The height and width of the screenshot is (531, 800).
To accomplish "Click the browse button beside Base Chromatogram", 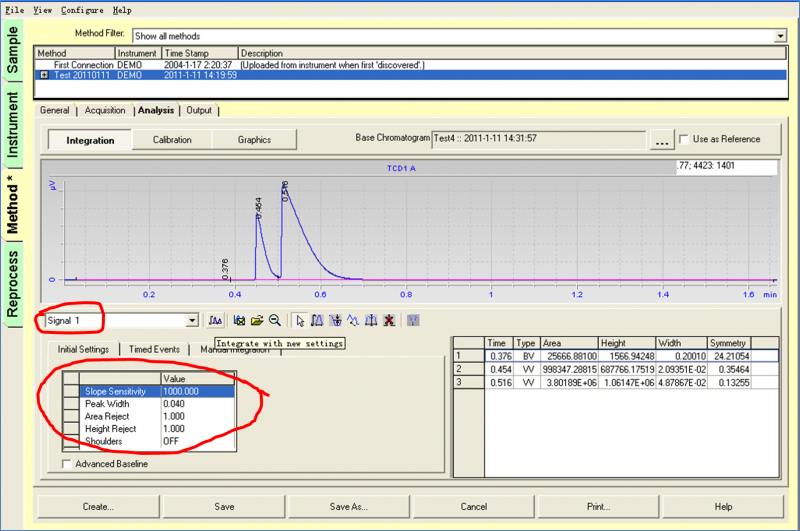I will (x=661, y=140).
